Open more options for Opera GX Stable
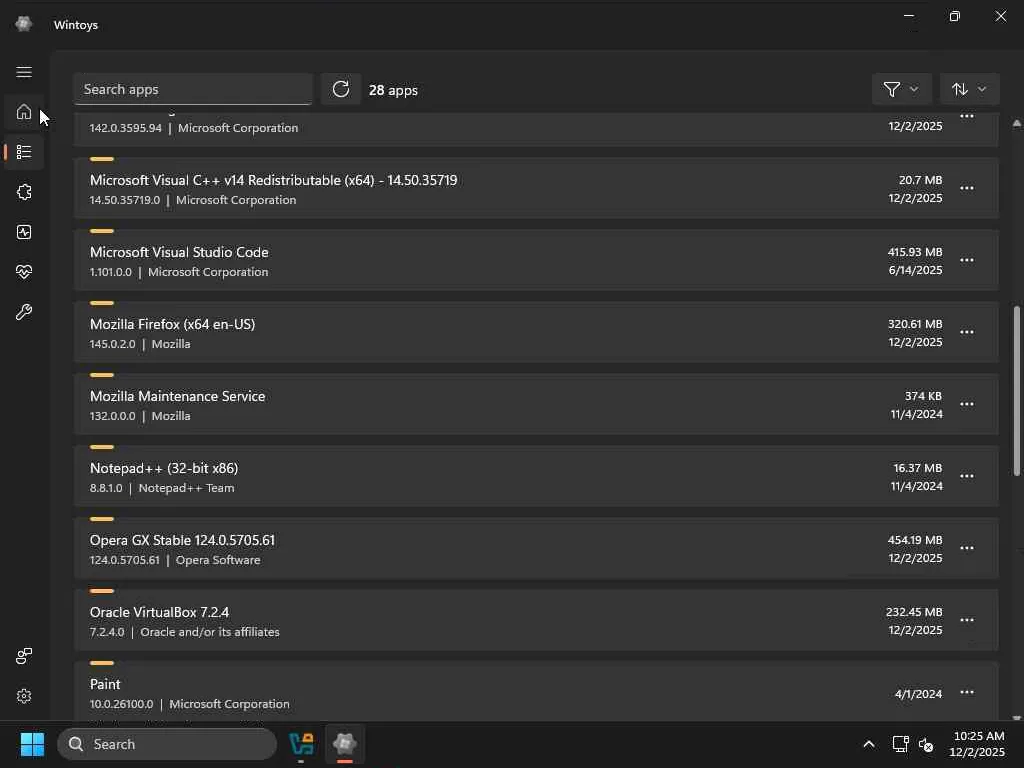Viewport: 1024px width, 768px height. click(967, 548)
